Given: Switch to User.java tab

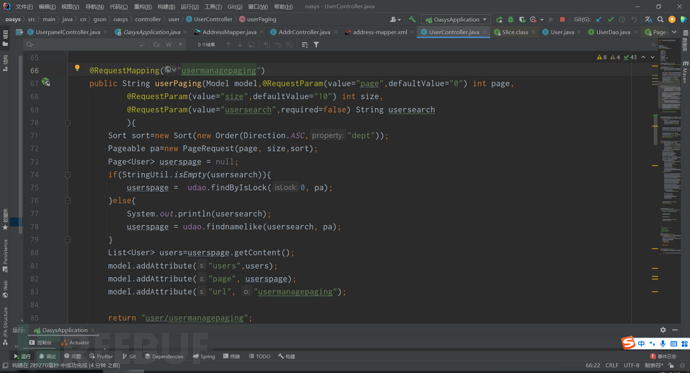Looking at the screenshot, I should click(x=562, y=32).
